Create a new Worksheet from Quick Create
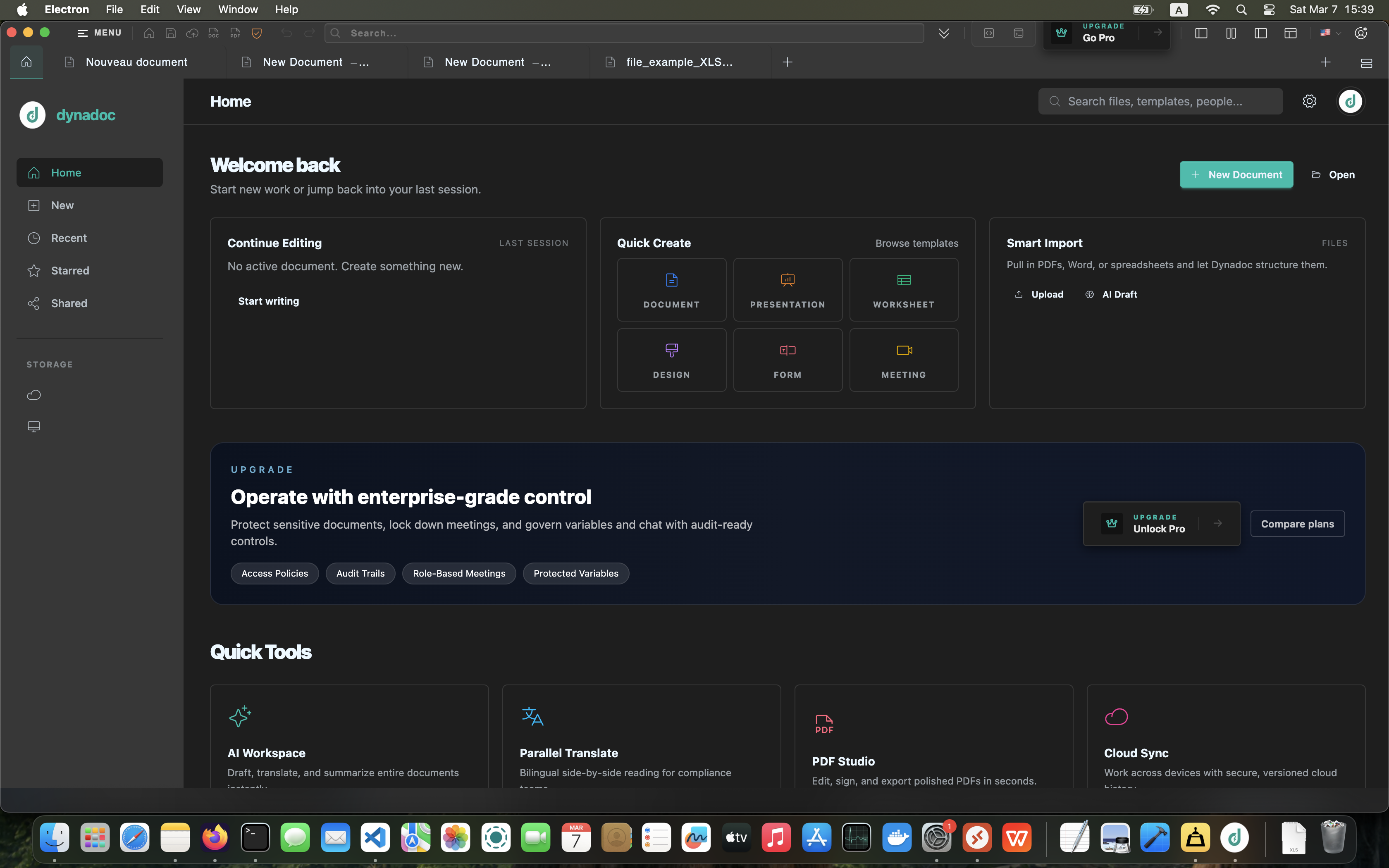 click(x=903, y=289)
